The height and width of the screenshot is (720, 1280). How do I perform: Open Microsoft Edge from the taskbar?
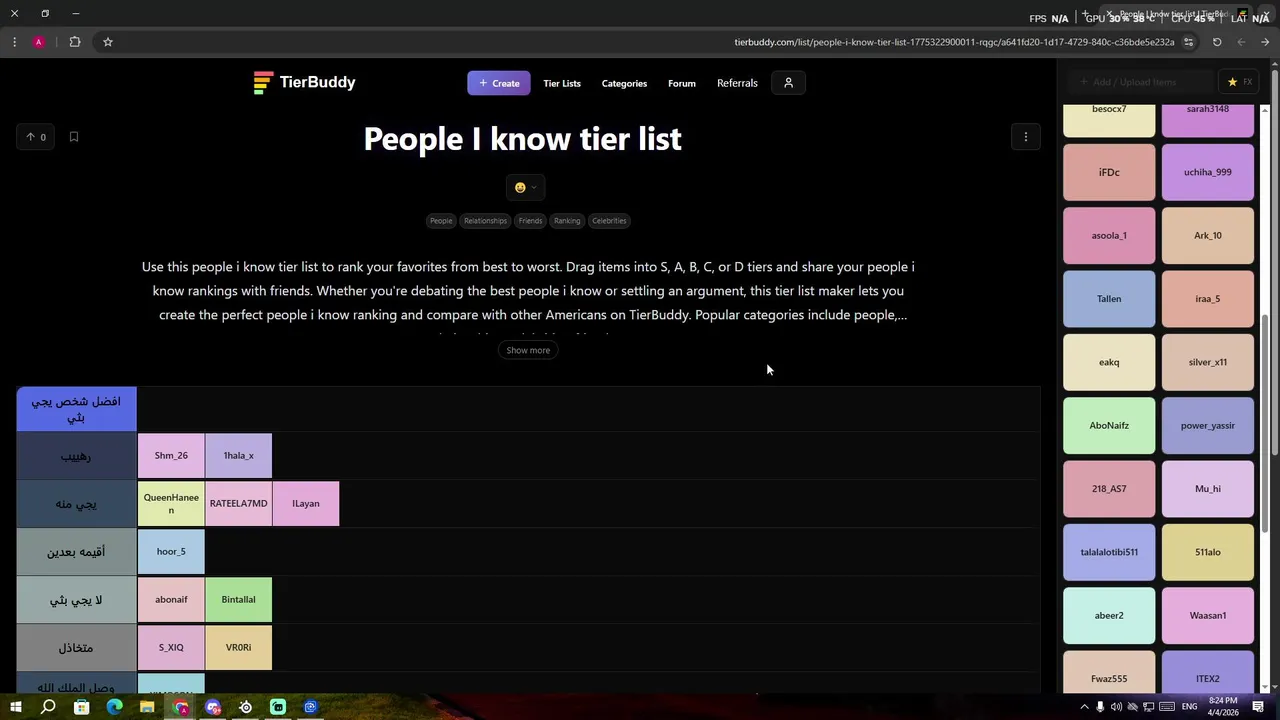tap(114, 707)
